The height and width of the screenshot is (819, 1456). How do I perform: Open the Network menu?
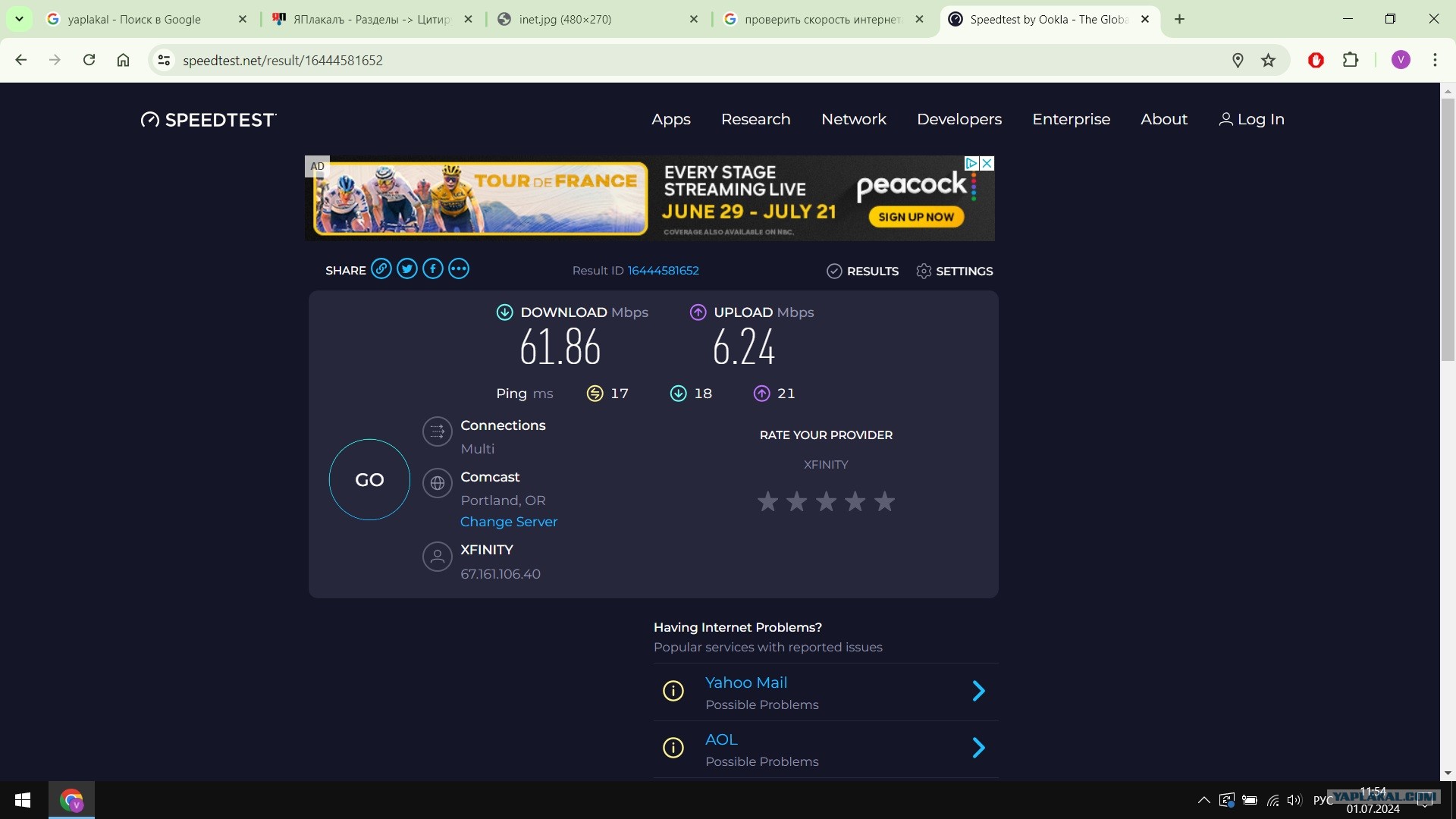click(x=854, y=119)
